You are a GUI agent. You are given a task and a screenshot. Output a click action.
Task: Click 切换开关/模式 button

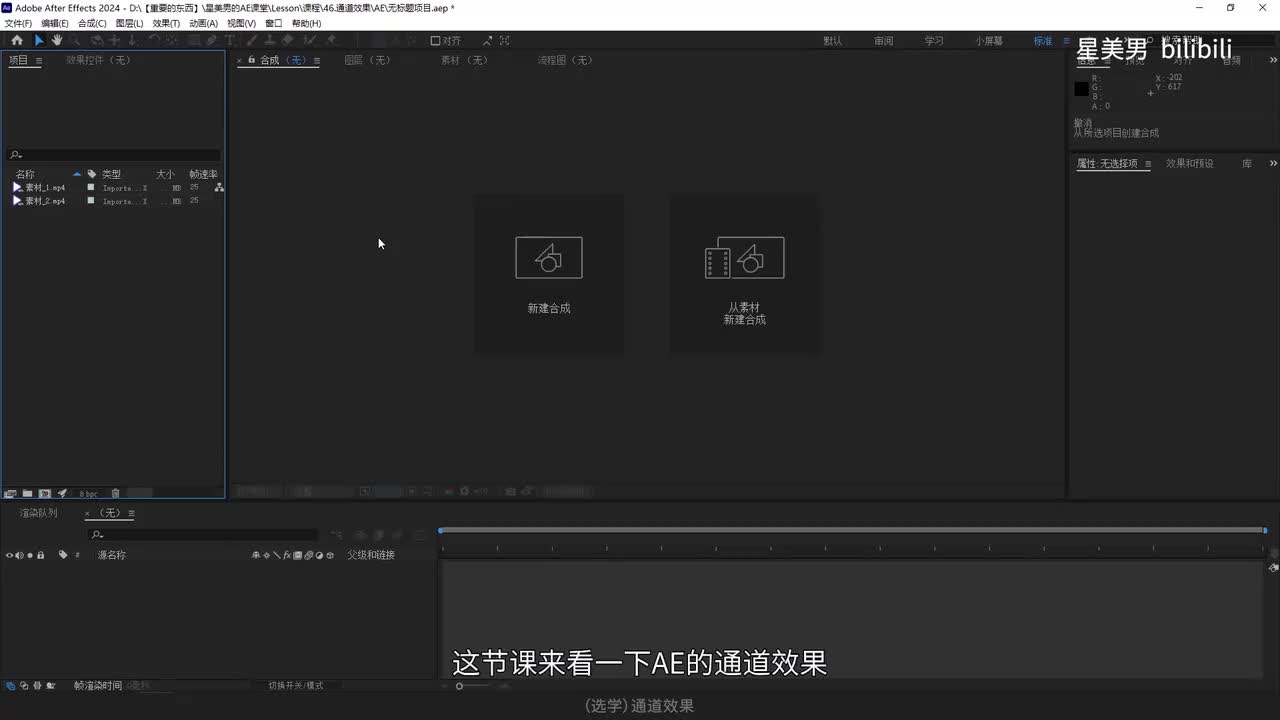[x=296, y=686]
